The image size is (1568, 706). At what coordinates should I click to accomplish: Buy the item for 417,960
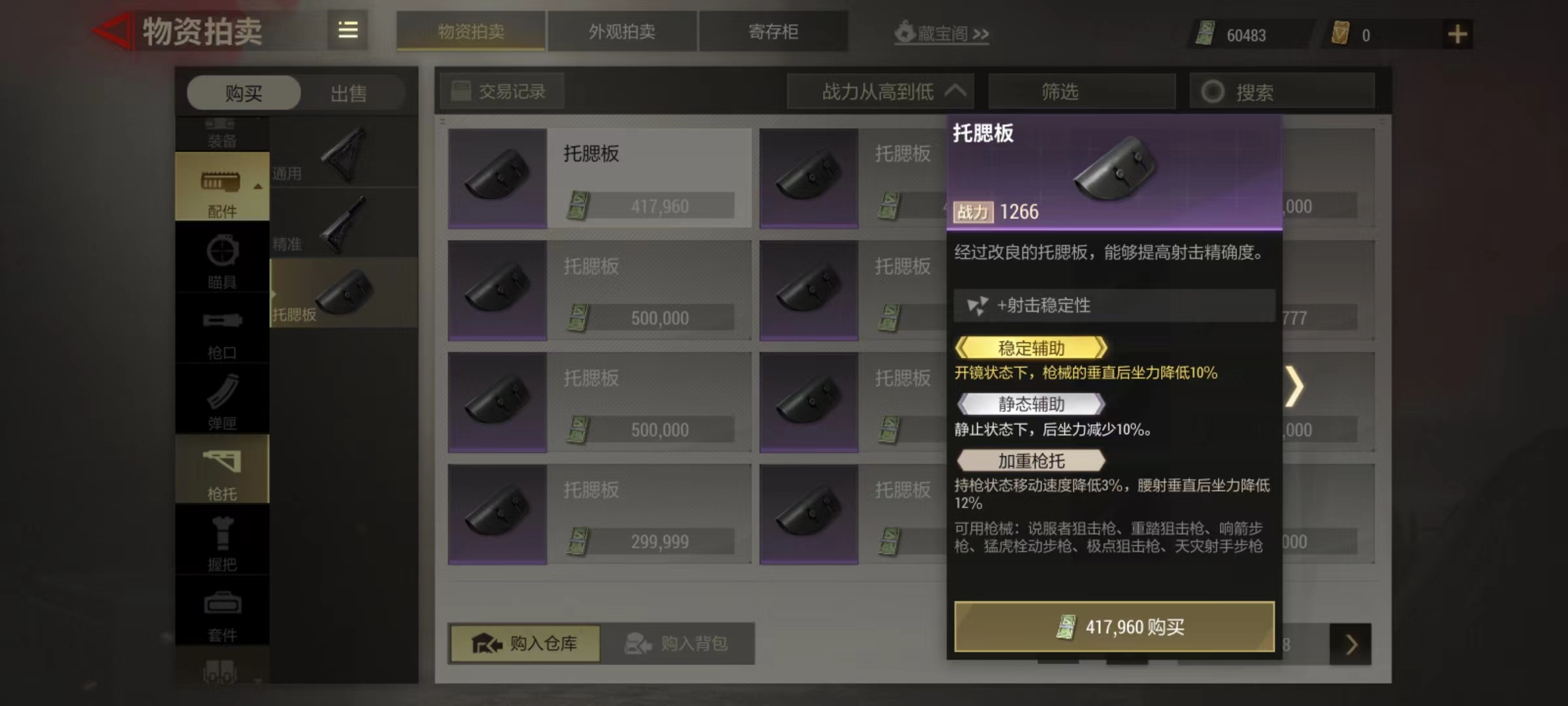(x=1114, y=627)
